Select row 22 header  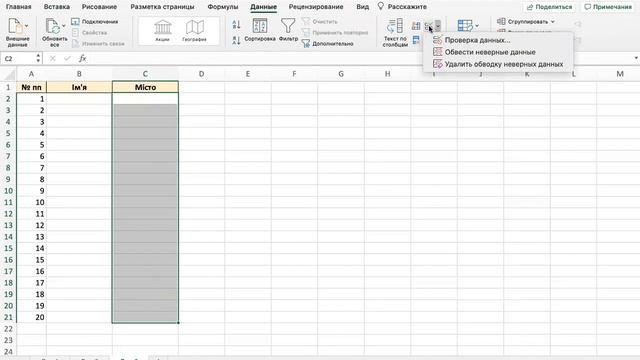coord(8,329)
